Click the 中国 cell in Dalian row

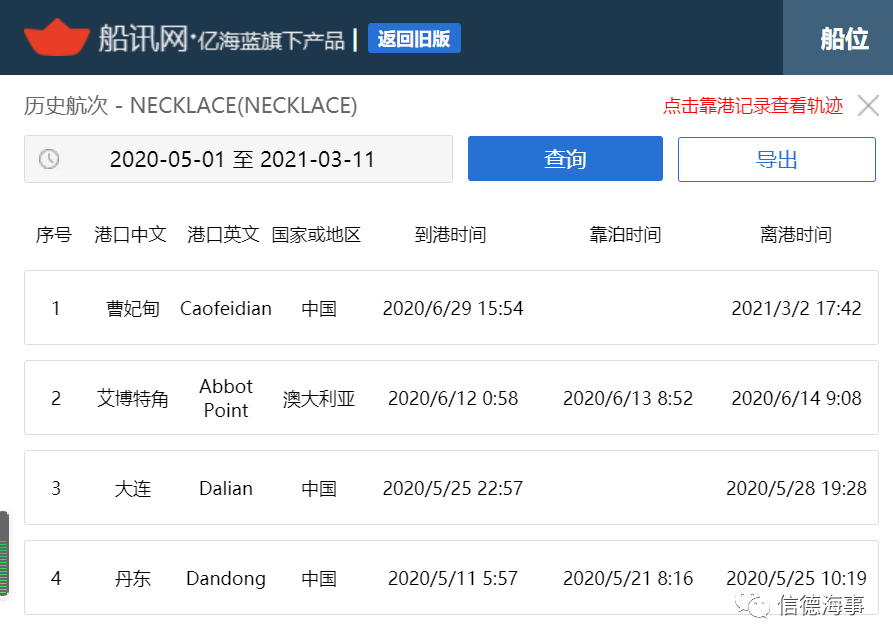coord(319,488)
